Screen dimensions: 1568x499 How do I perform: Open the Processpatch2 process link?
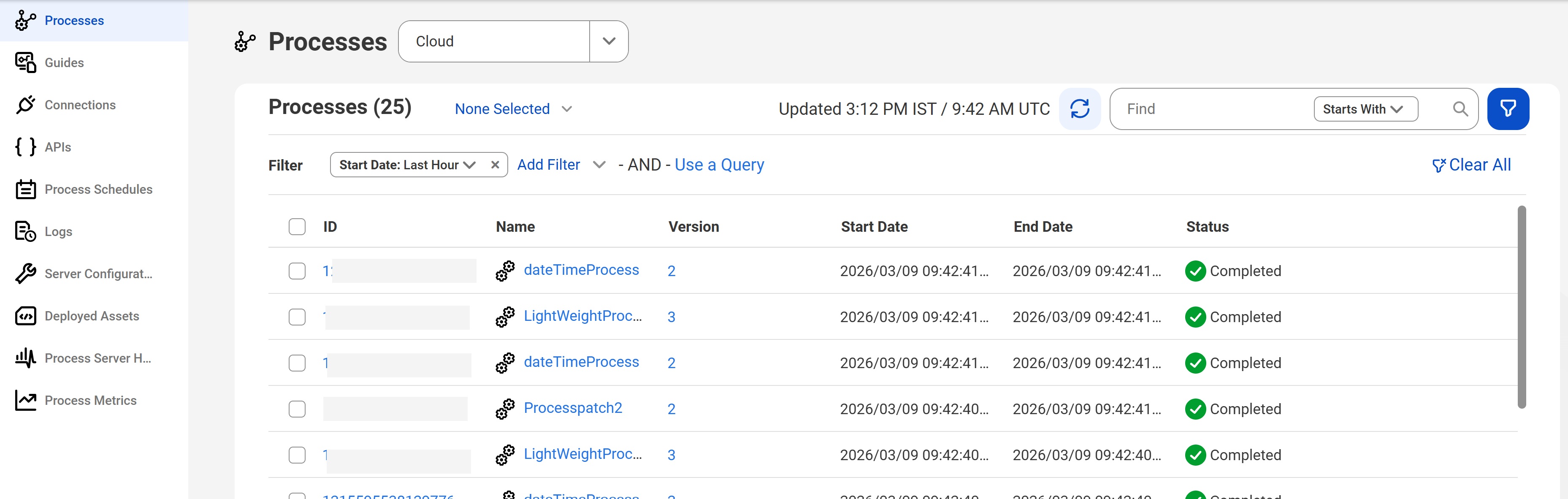[573, 408]
